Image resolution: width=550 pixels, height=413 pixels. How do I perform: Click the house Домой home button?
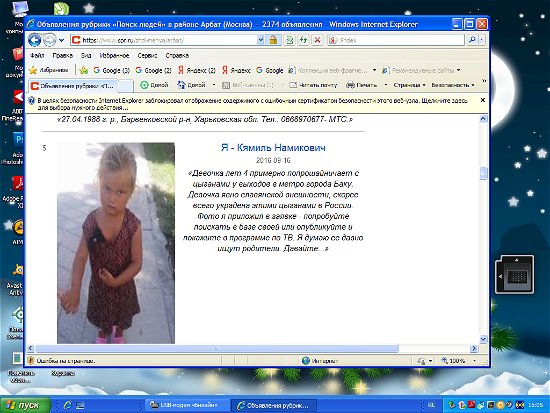192,85
